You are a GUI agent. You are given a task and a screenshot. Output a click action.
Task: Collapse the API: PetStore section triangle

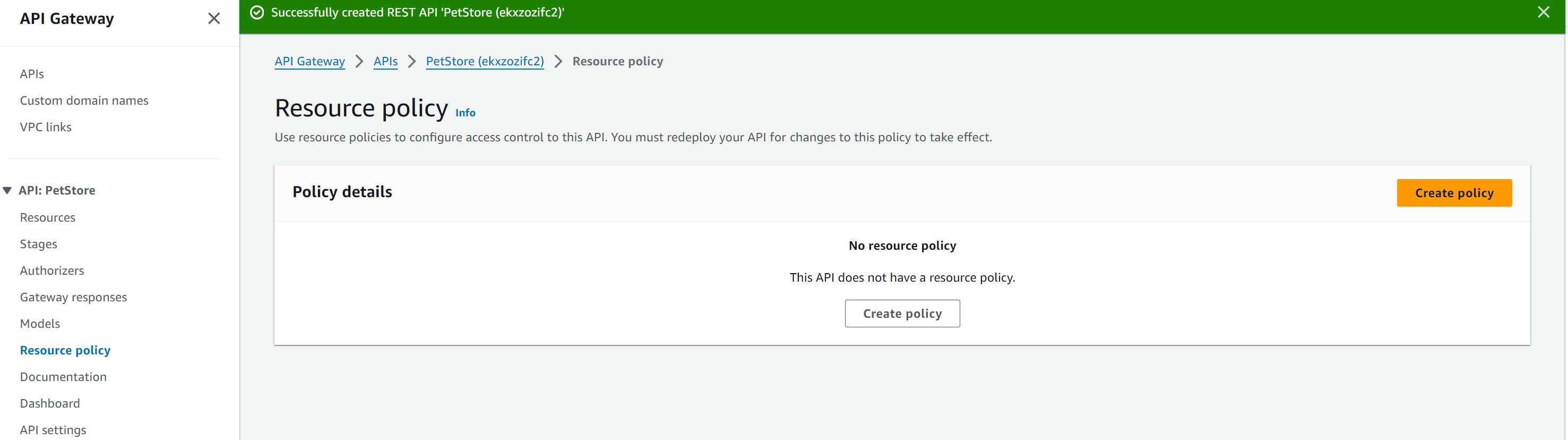(7, 190)
